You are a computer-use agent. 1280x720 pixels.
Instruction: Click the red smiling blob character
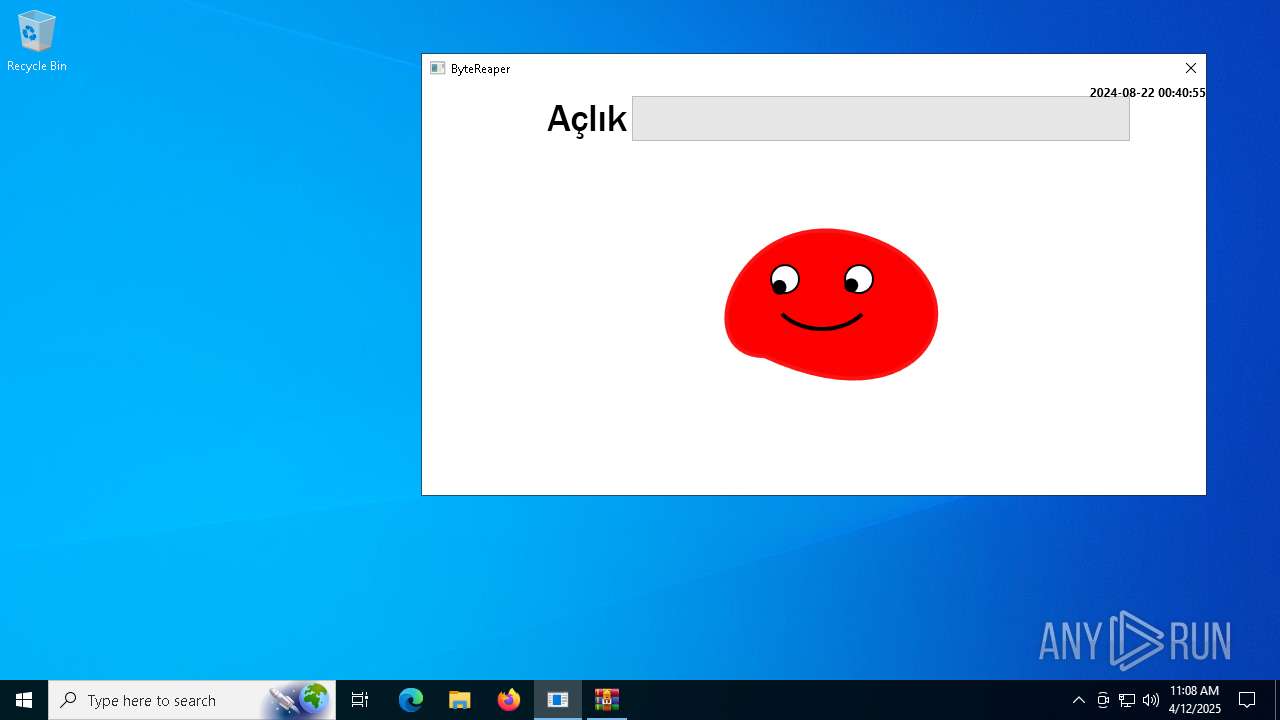pos(831,304)
